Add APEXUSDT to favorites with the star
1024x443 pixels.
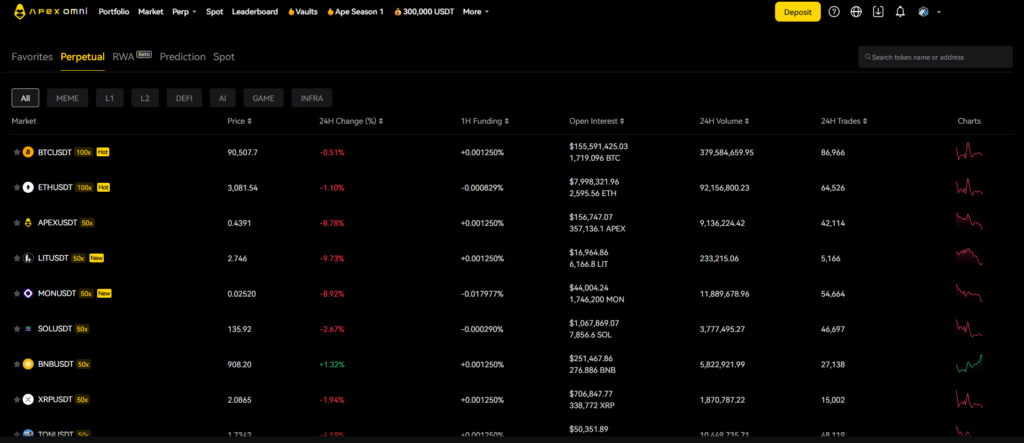[x=16, y=223]
